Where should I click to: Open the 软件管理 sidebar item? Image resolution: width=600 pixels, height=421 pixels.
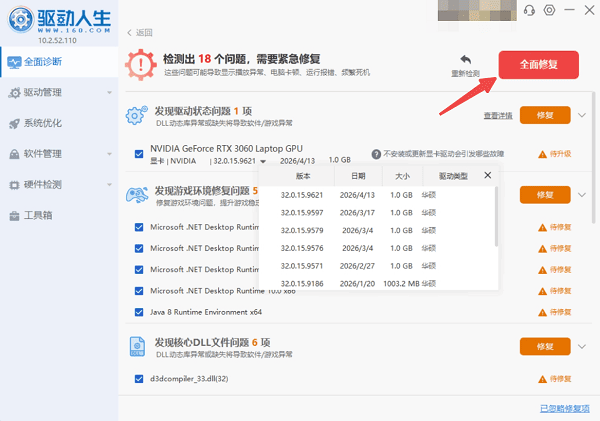pyautogui.click(x=59, y=154)
